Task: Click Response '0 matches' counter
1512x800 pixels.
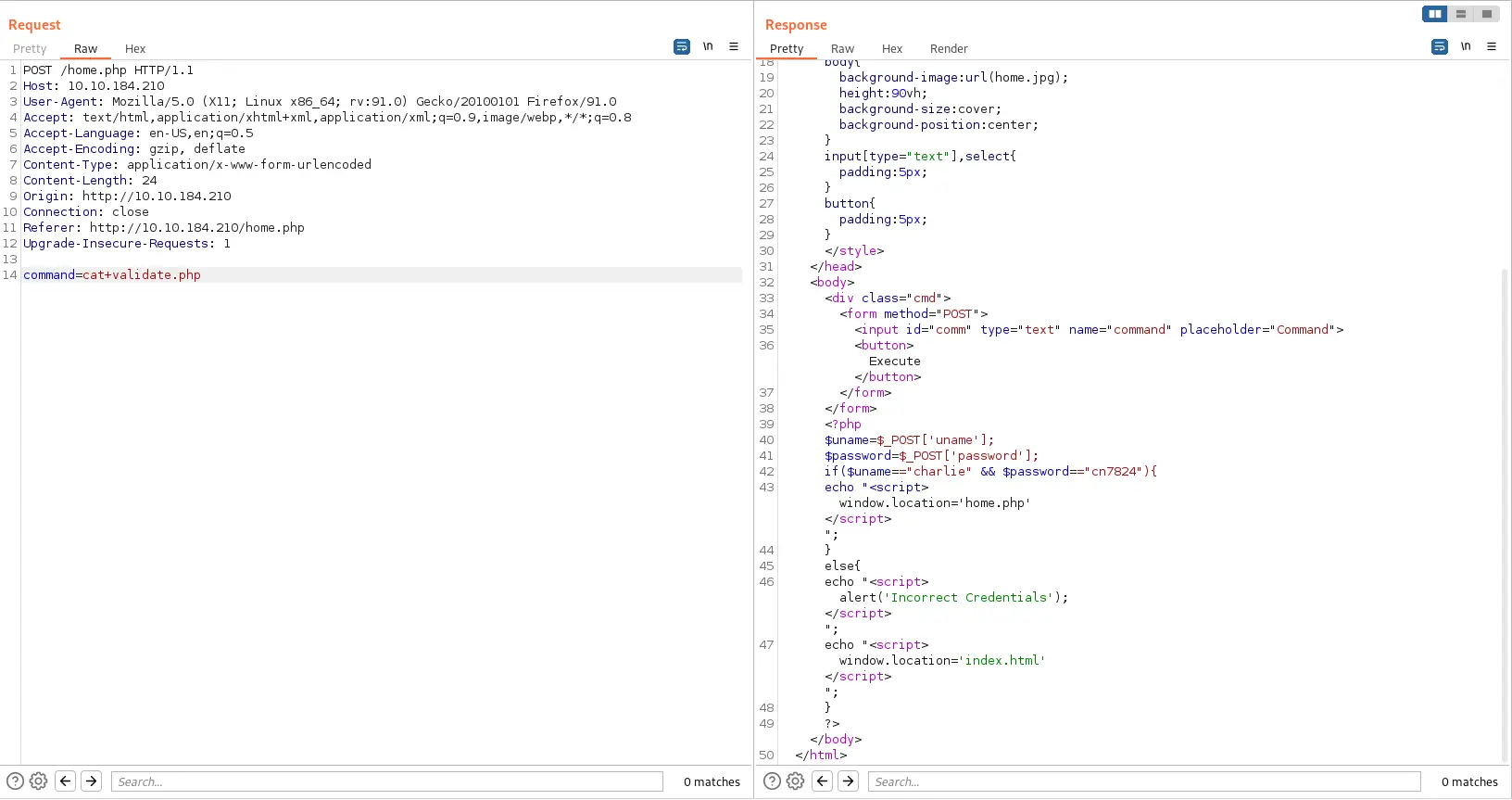Action: point(1469,782)
